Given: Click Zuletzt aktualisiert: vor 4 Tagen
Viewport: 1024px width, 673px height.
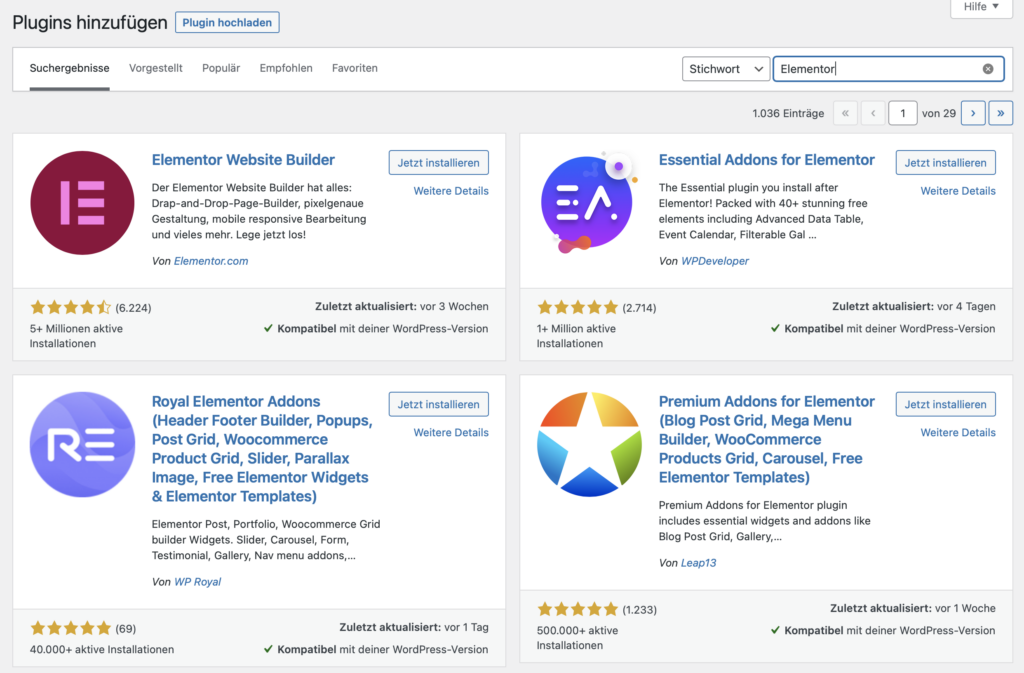Looking at the screenshot, I should click(914, 306).
